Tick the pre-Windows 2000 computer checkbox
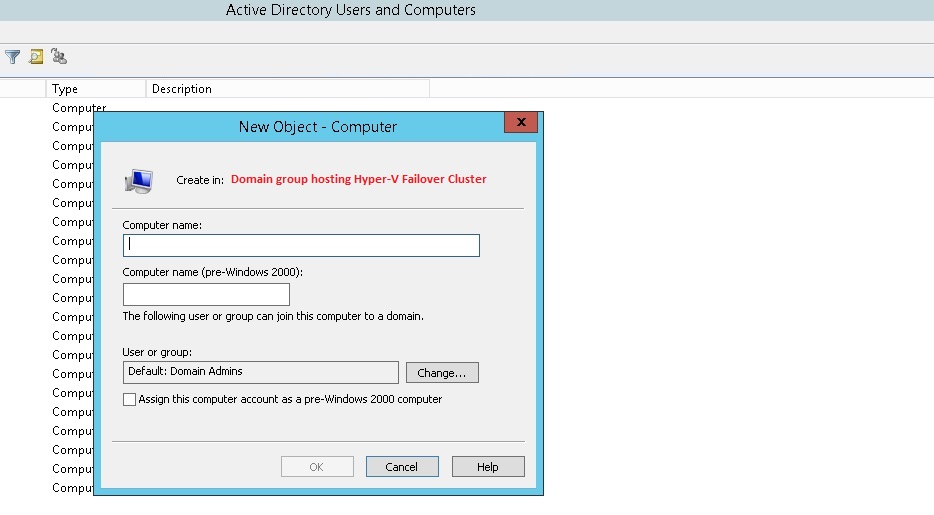934x515 pixels. coord(129,399)
